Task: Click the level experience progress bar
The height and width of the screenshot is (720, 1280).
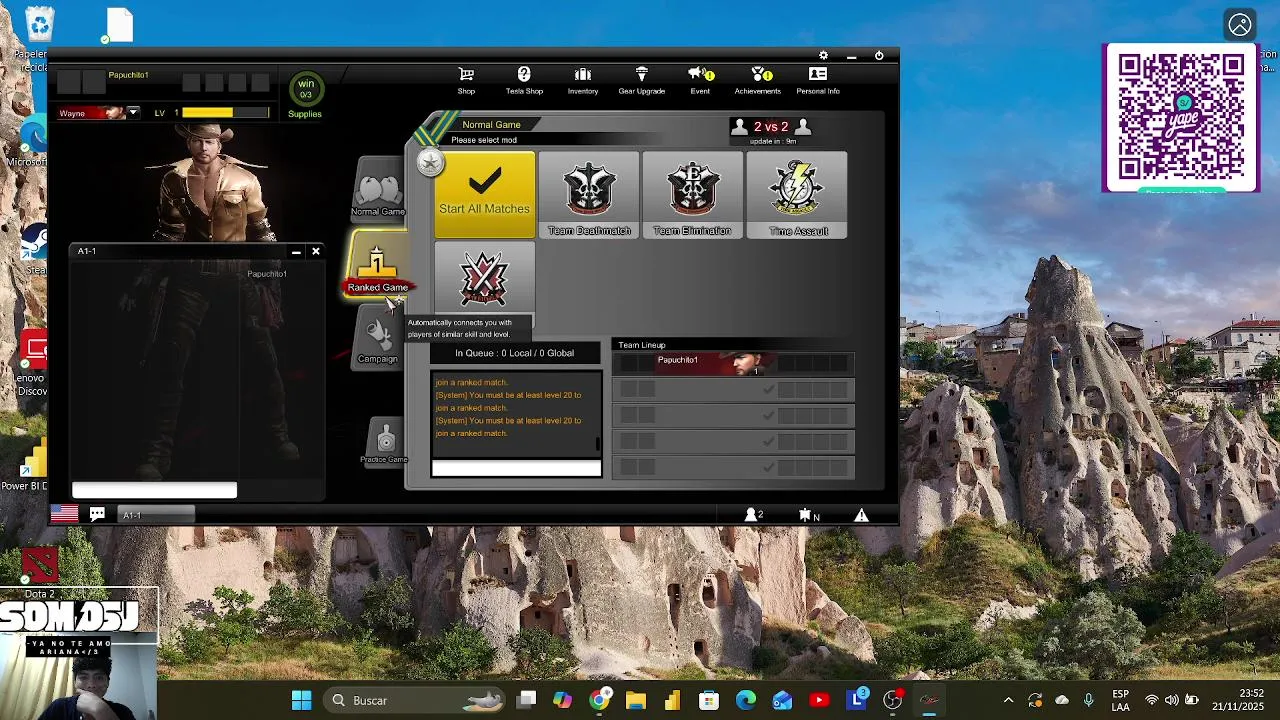Action: tap(225, 113)
